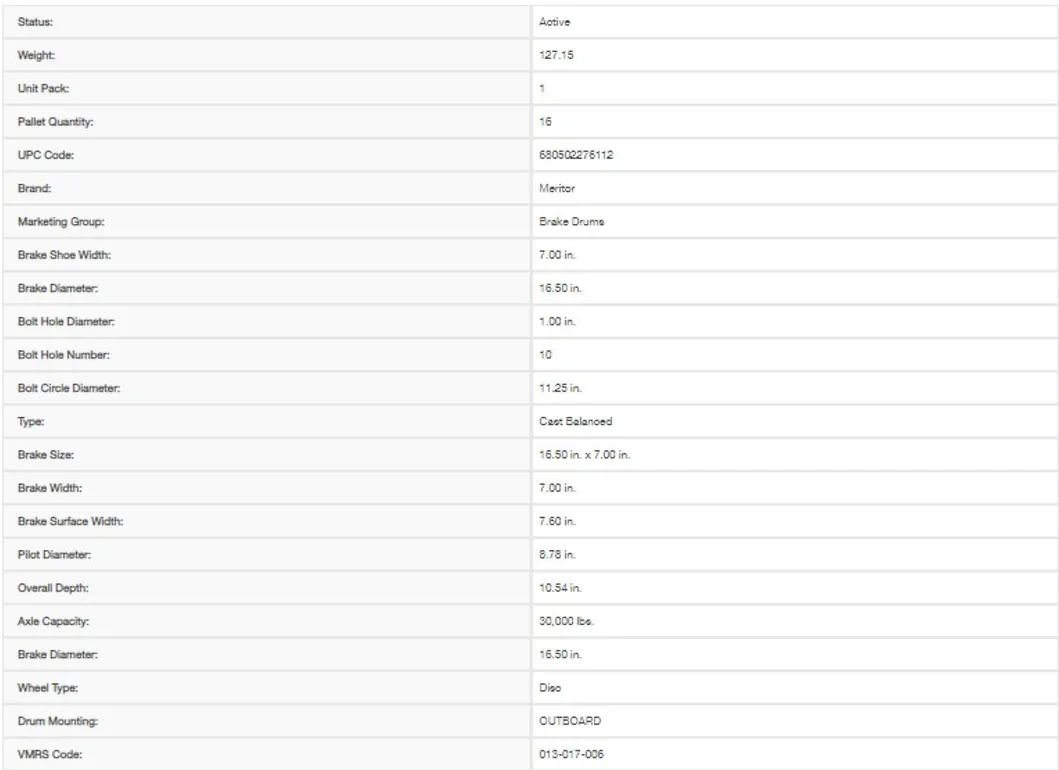Select the Meritor brand value
This screenshot has width=1059, height=770.
(x=555, y=188)
